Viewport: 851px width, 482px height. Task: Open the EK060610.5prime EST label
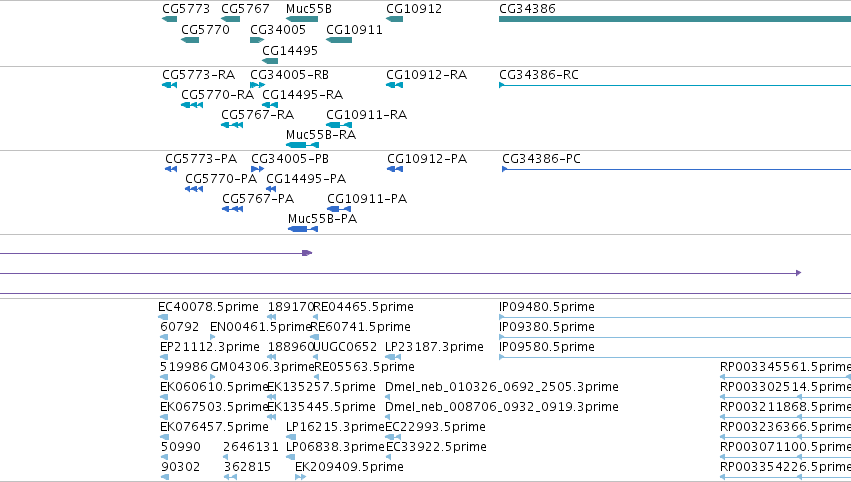click(214, 387)
